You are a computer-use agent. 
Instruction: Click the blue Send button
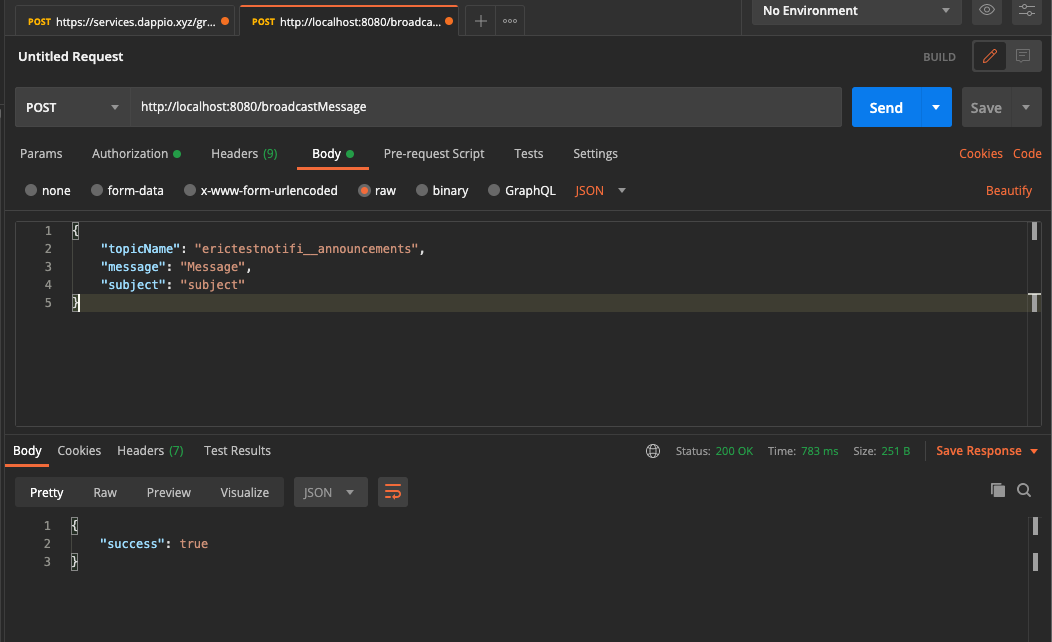coord(886,107)
